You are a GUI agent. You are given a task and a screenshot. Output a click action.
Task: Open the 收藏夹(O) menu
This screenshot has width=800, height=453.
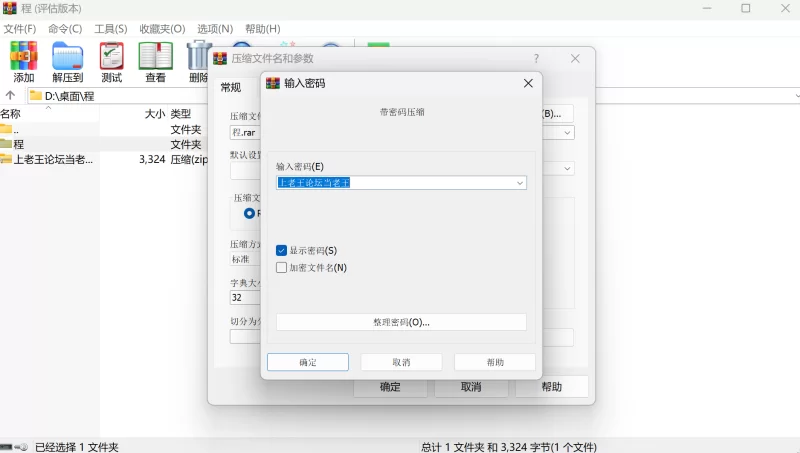162,29
